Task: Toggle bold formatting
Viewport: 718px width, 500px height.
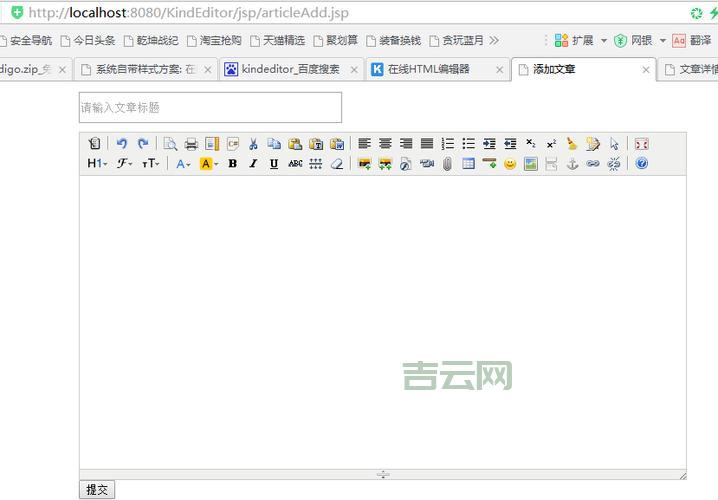Action: (x=232, y=164)
